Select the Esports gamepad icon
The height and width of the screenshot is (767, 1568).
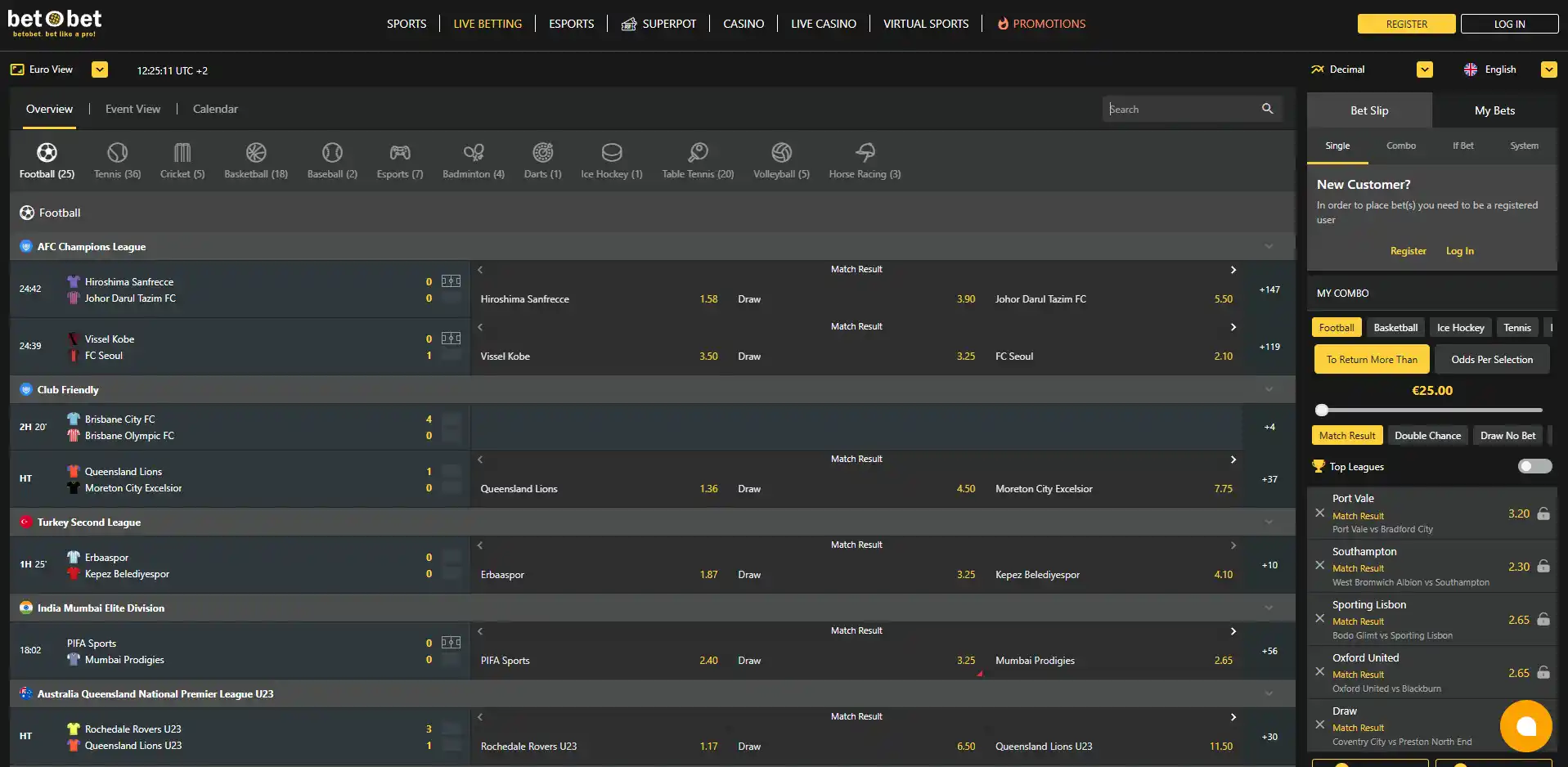point(400,152)
